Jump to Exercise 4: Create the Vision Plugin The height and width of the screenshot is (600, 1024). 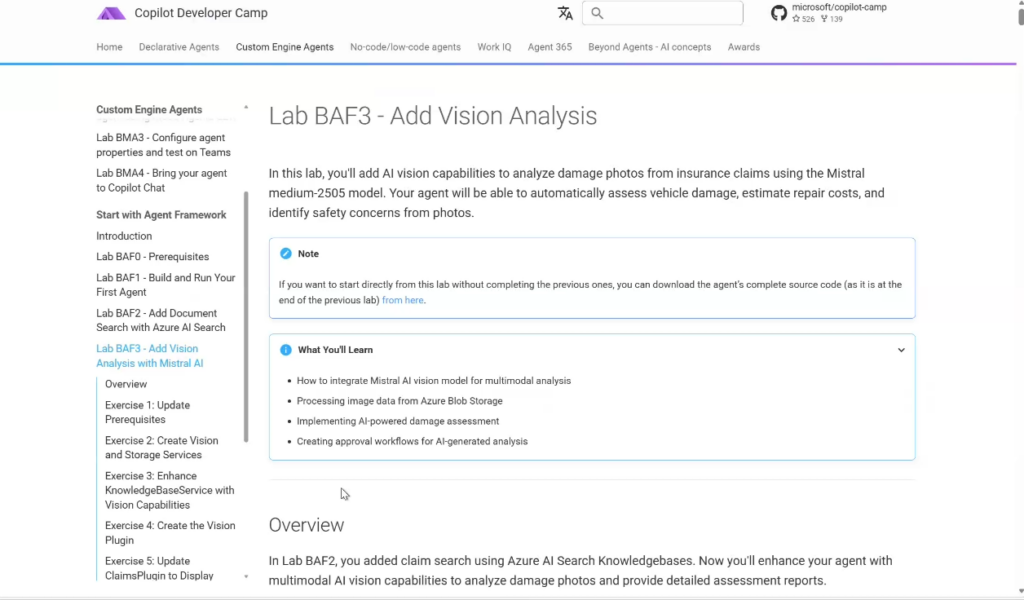pyautogui.click(x=169, y=532)
